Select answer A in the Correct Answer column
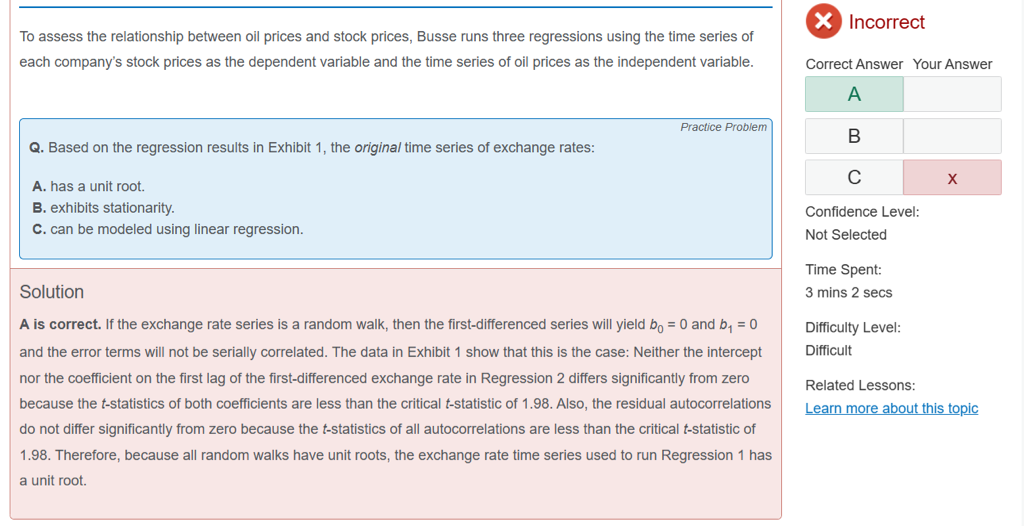This screenshot has height=526, width=1024. tap(854, 94)
